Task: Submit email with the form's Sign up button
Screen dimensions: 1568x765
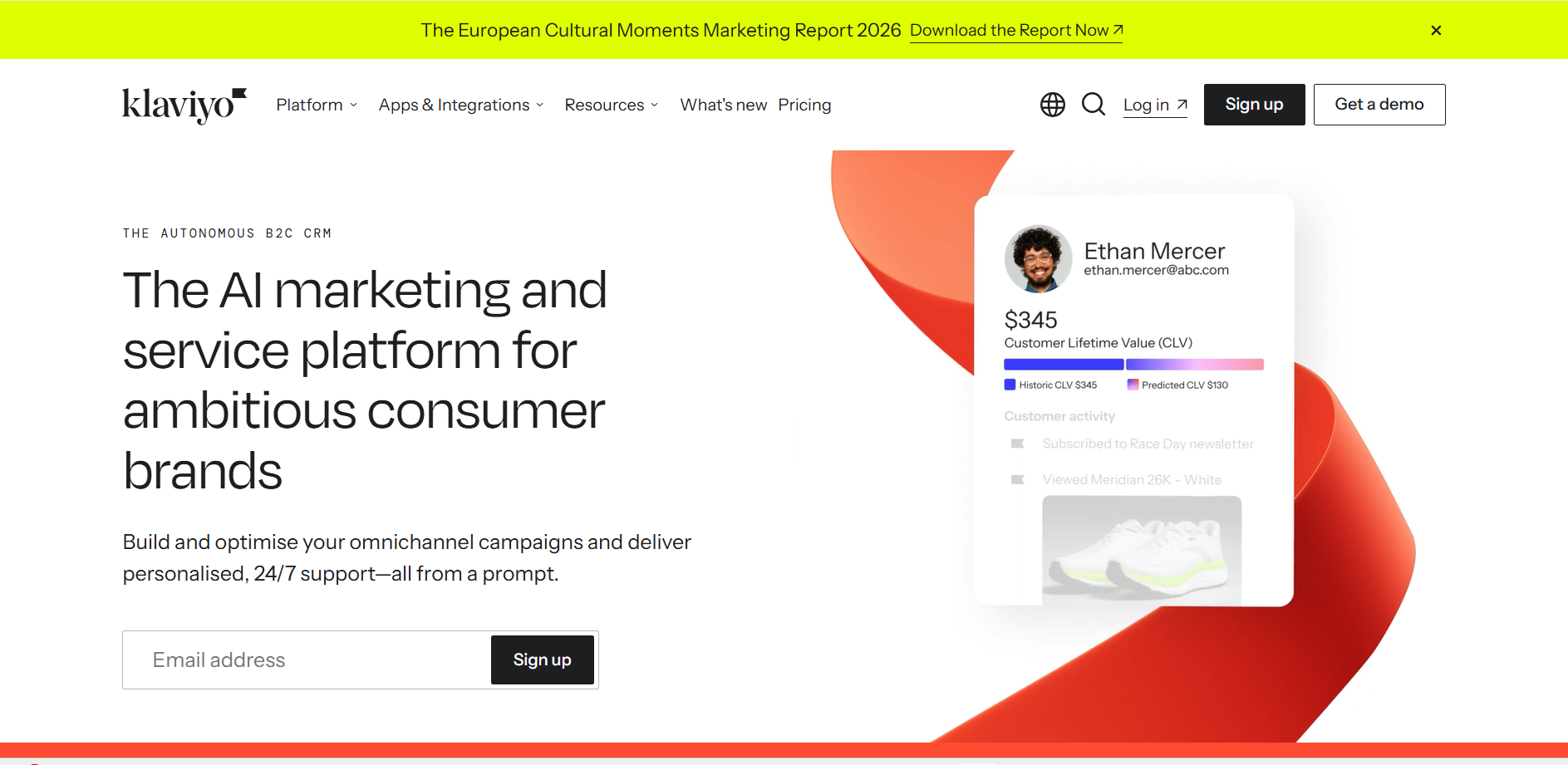Action: click(x=542, y=660)
